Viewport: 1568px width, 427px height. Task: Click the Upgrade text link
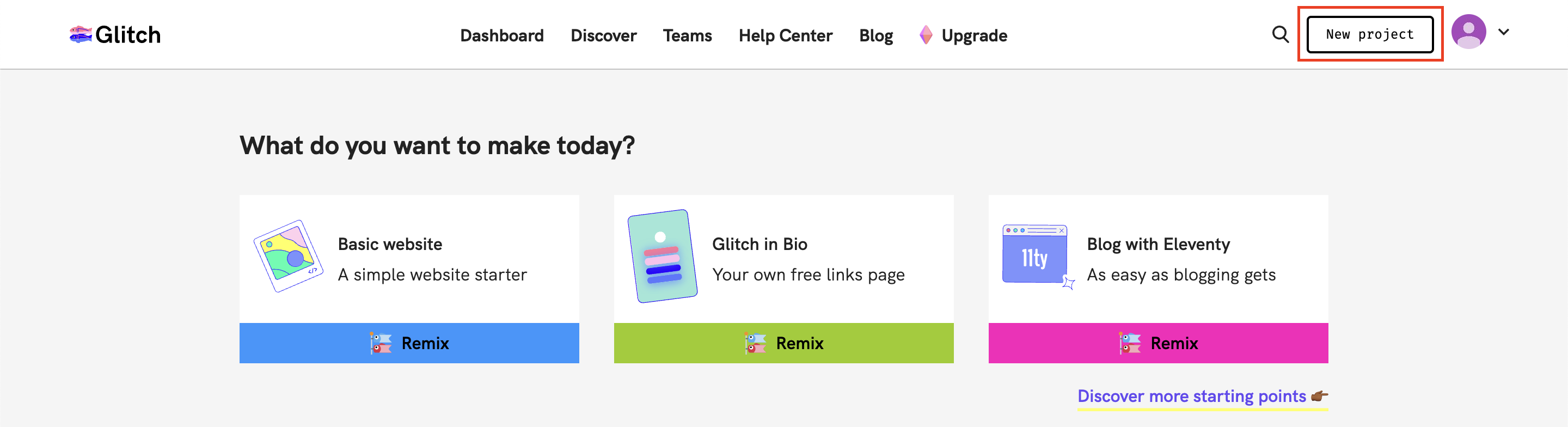[x=974, y=36]
